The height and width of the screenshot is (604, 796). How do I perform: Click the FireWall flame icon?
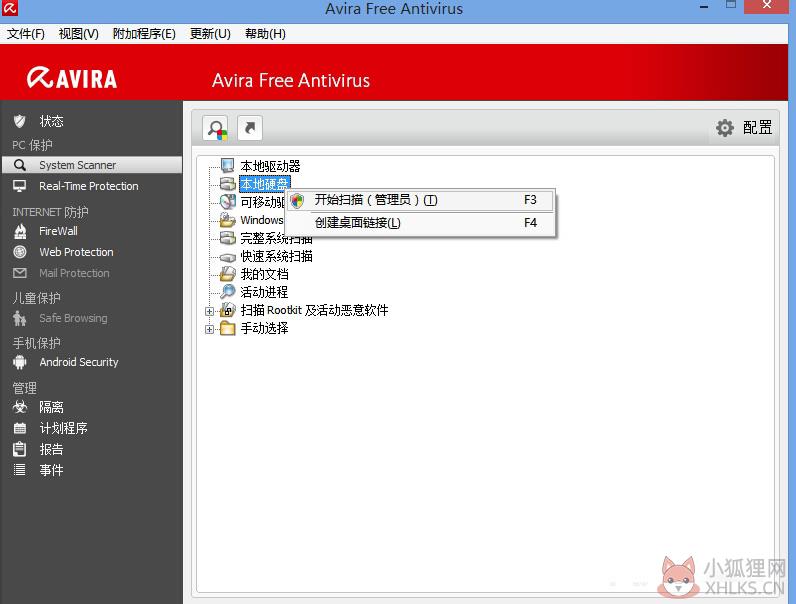[20, 231]
